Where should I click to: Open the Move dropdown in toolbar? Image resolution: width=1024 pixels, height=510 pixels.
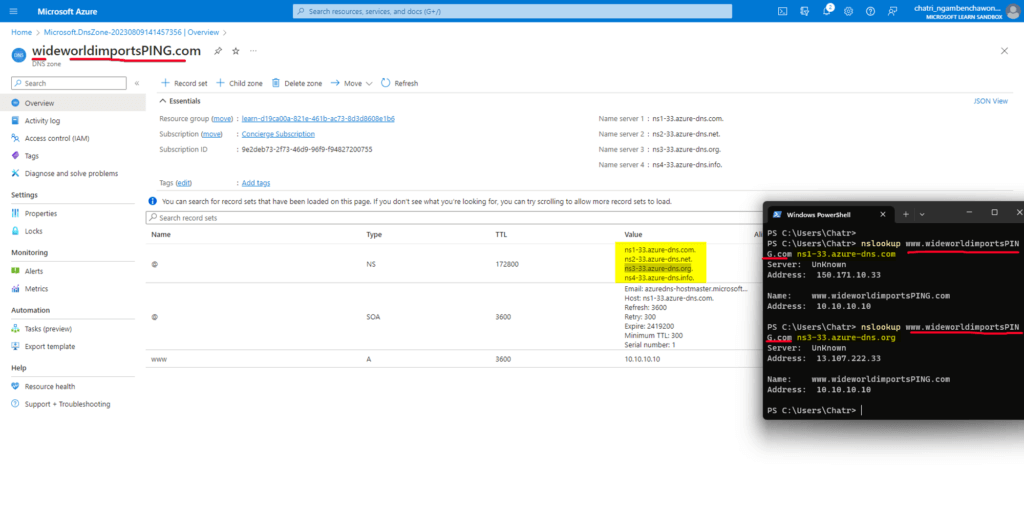[x=351, y=84]
